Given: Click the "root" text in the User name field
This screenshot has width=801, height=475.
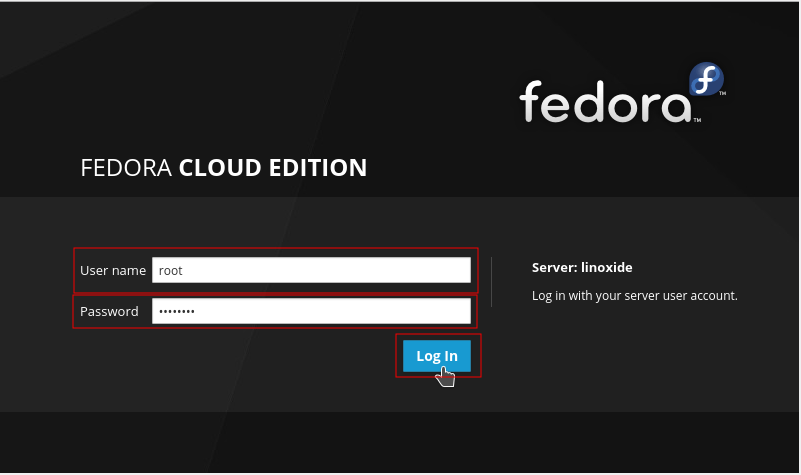Looking at the screenshot, I should pos(170,270).
